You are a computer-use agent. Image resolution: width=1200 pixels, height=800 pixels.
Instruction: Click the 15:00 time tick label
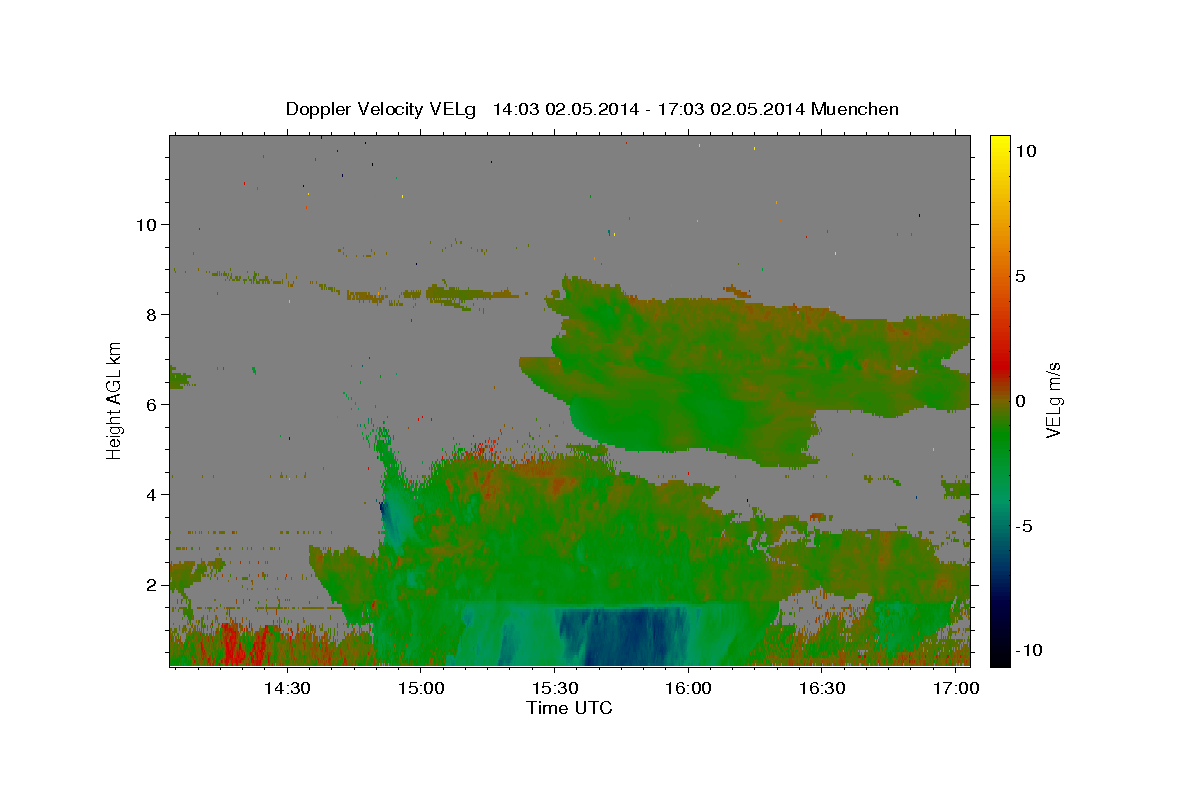421,689
